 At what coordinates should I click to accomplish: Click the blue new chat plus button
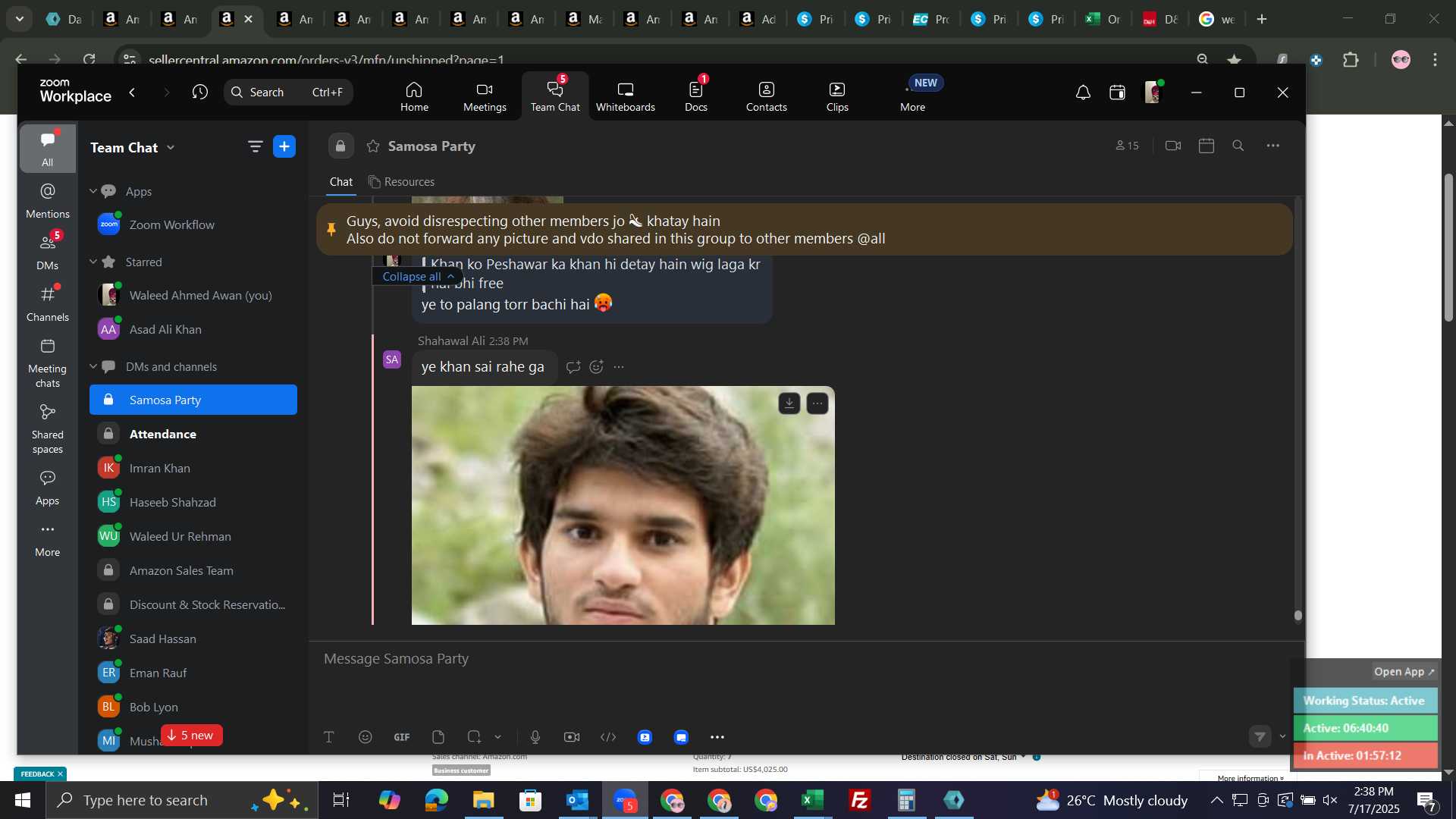284,146
